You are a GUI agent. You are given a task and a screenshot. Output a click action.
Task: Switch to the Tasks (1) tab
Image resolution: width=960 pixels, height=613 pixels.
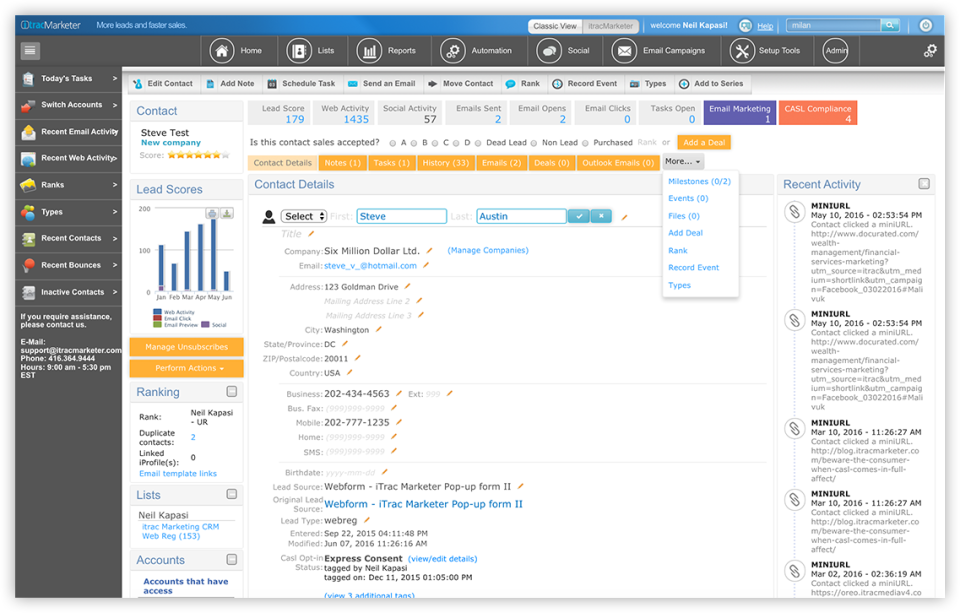392,163
